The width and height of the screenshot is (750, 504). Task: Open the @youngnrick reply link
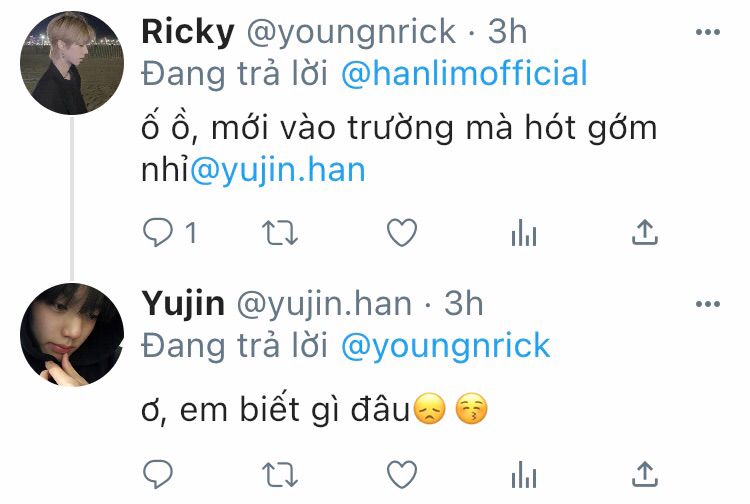pos(446,345)
